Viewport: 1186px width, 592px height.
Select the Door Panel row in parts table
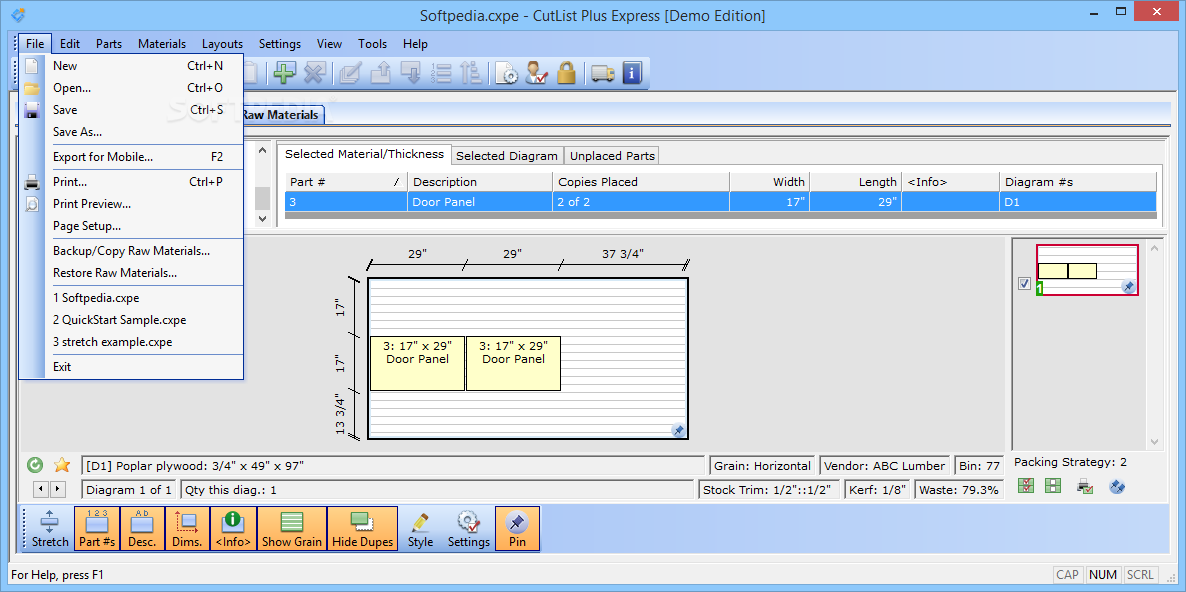coord(720,202)
